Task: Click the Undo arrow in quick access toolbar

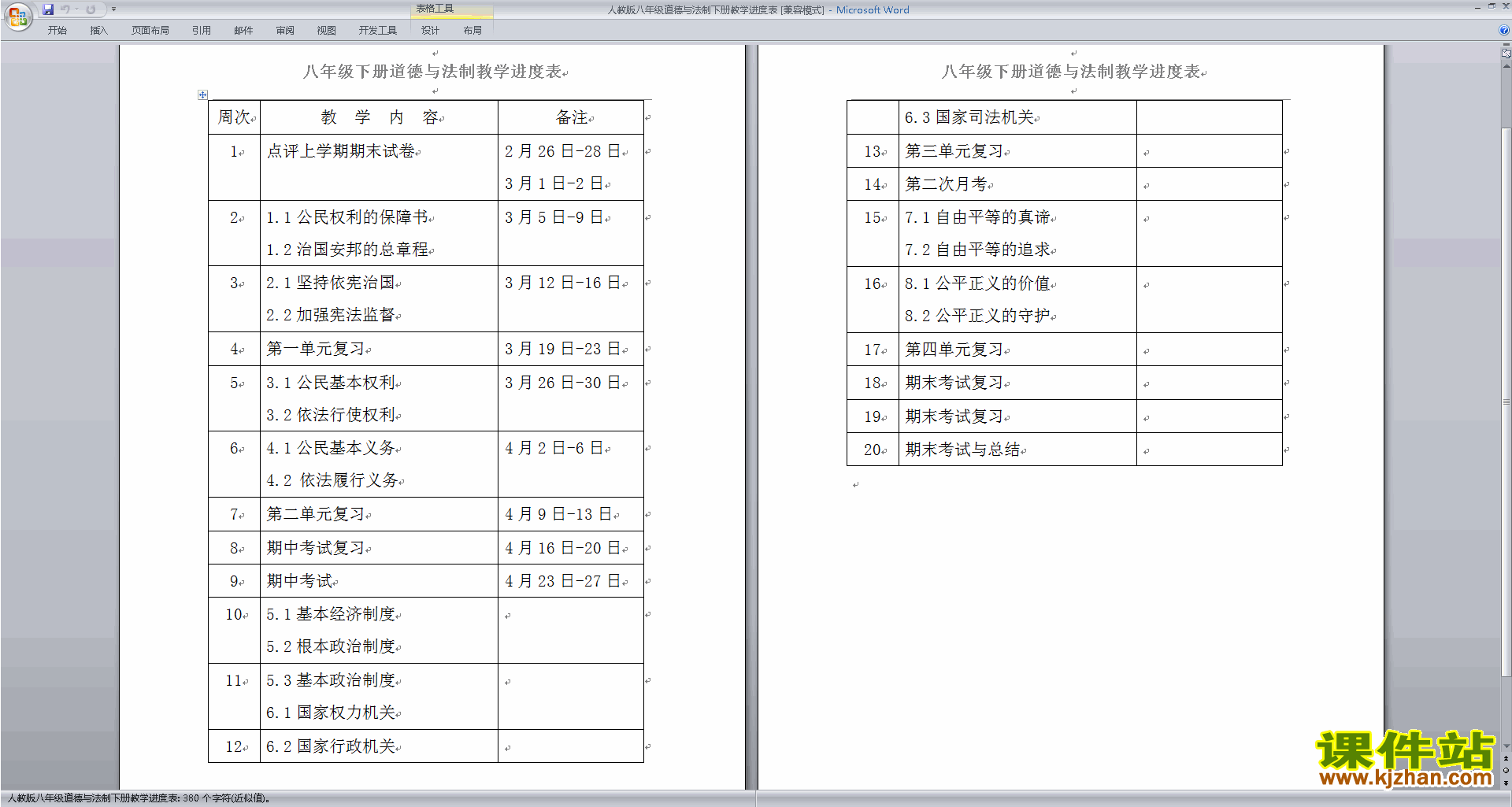Action: (x=65, y=9)
